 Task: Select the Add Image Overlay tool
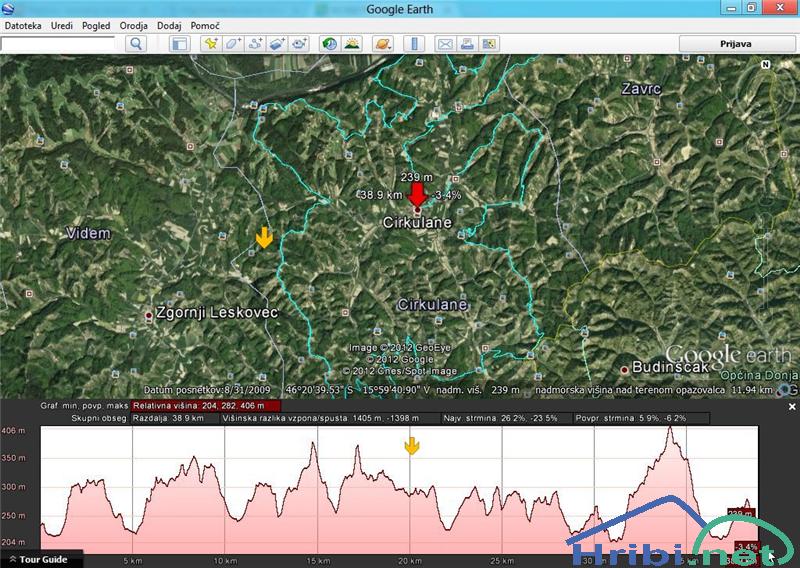coord(277,44)
